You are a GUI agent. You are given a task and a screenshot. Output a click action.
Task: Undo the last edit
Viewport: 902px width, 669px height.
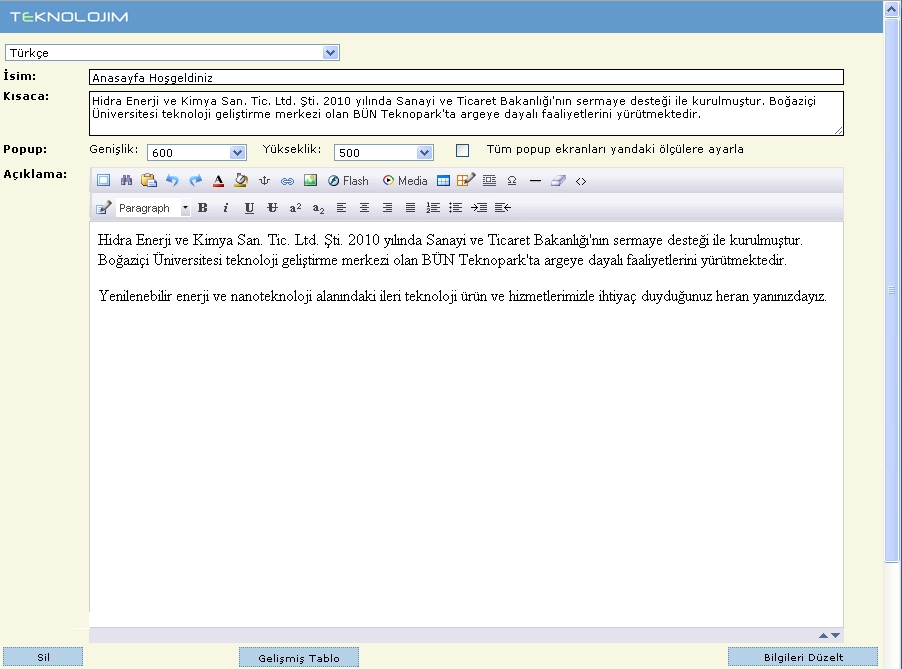pos(172,181)
